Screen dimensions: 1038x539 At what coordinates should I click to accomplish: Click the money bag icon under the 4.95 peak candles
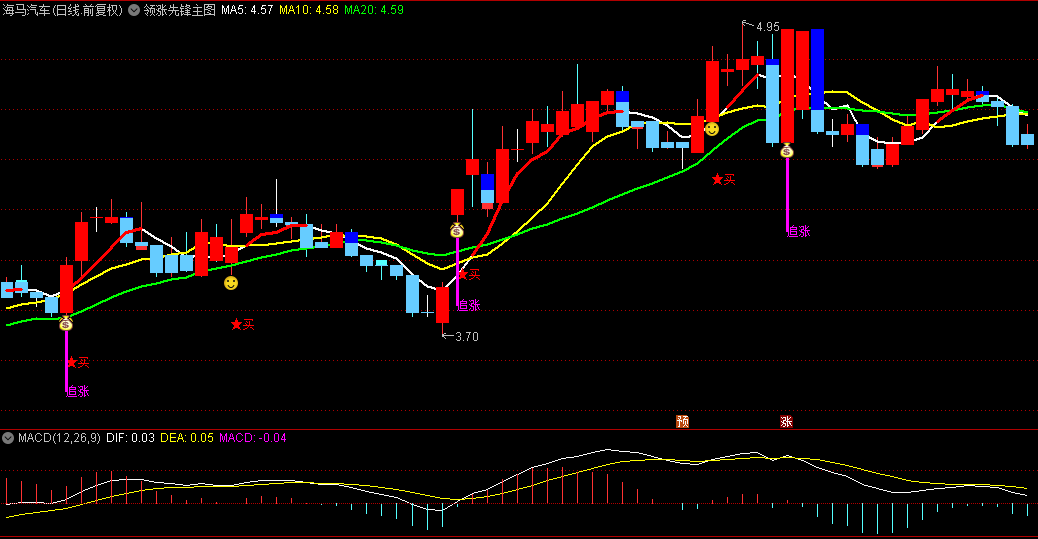tap(786, 151)
